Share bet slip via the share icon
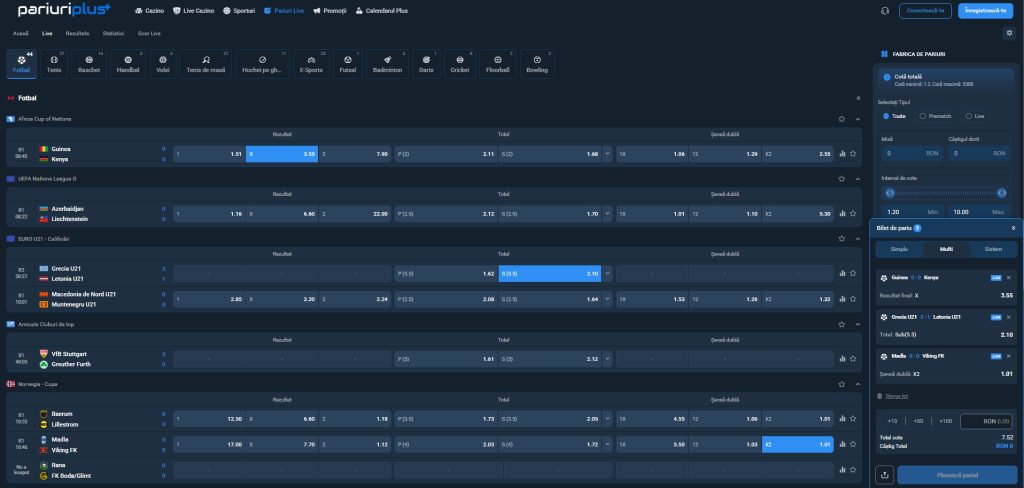This screenshot has width=1024, height=488. tap(884, 475)
